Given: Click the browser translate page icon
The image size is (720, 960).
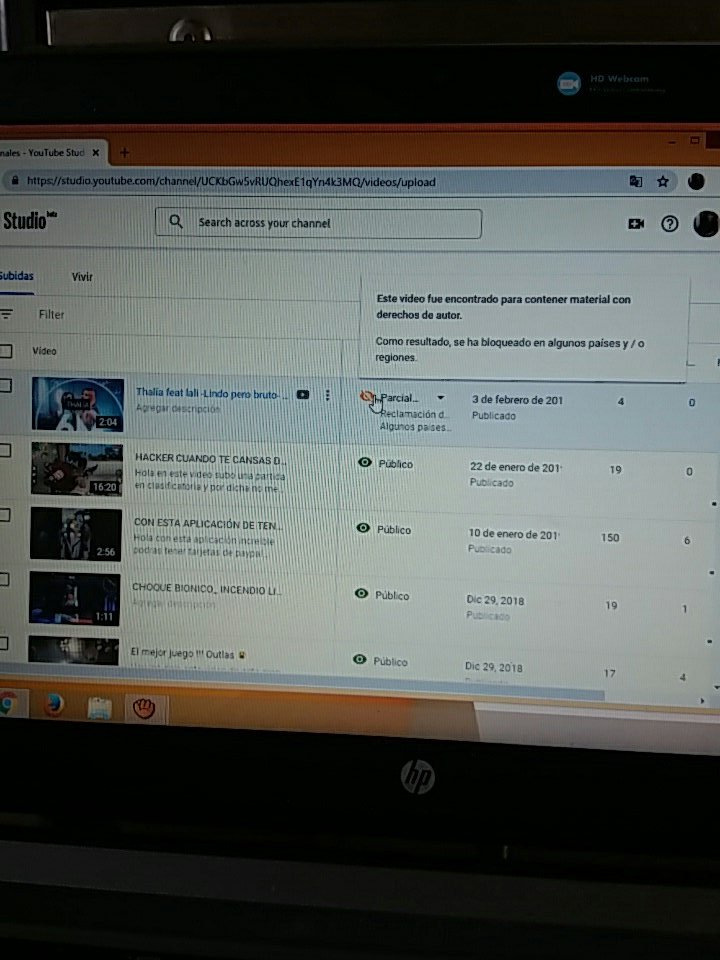Looking at the screenshot, I should pos(636,181).
